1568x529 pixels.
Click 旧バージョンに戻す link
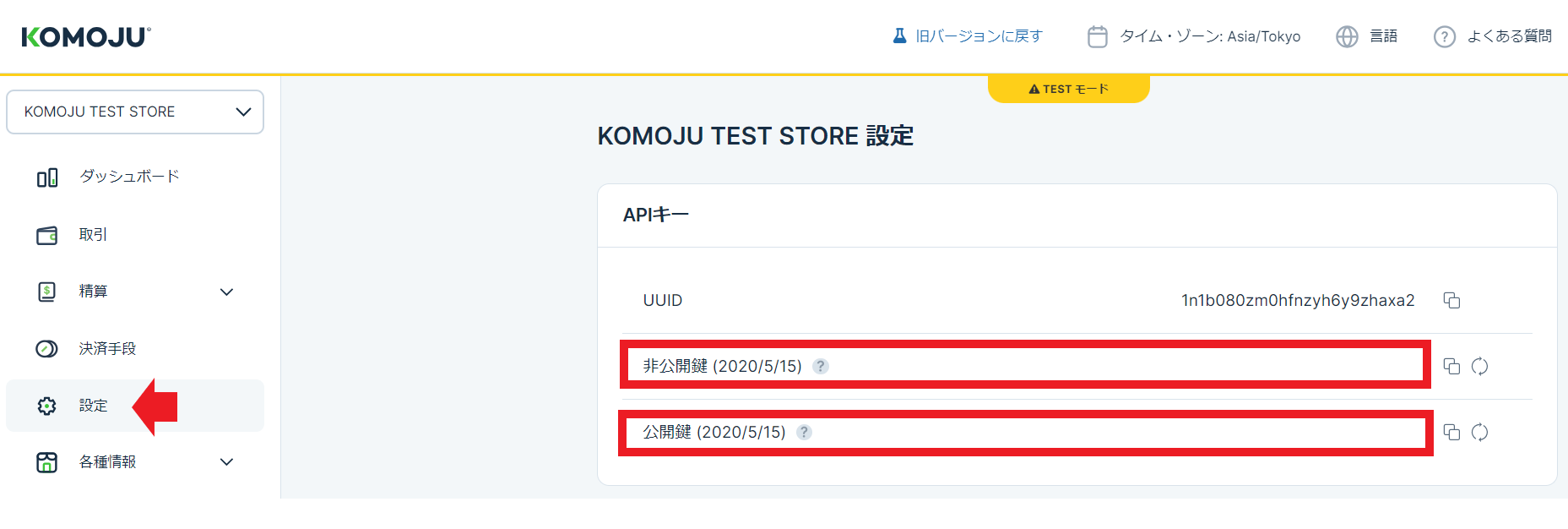[968, 36]
